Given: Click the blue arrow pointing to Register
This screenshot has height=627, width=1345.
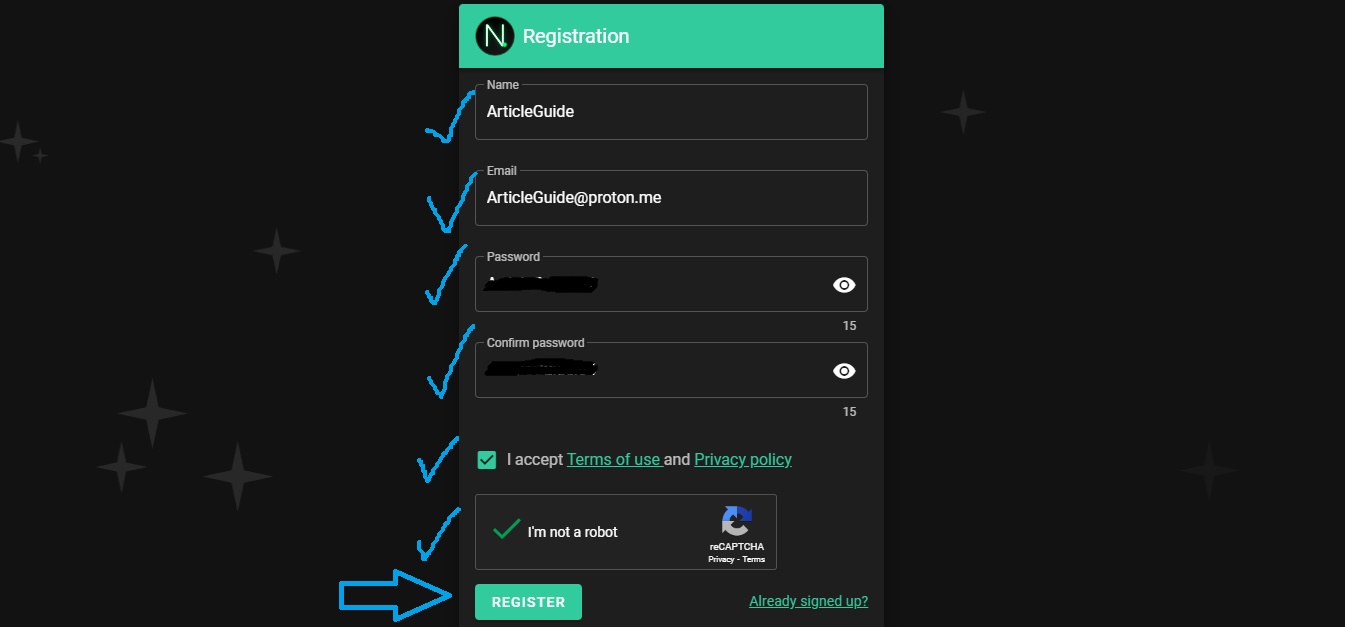Looking at the screenshot, I should tap(396, 596).
